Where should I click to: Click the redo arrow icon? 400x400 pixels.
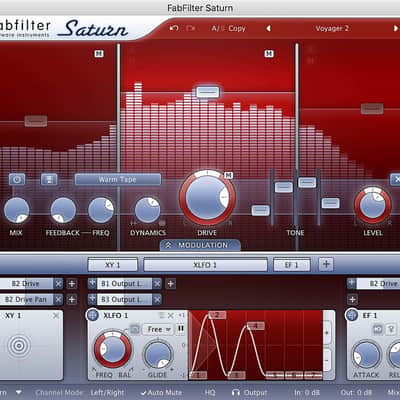tap(191, 28)
